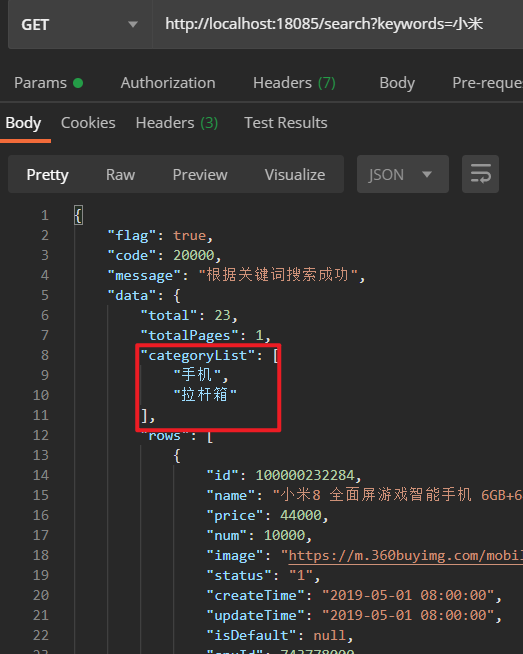
Task: Open the request Headers (7) tab
Action: tap(294, 83)
